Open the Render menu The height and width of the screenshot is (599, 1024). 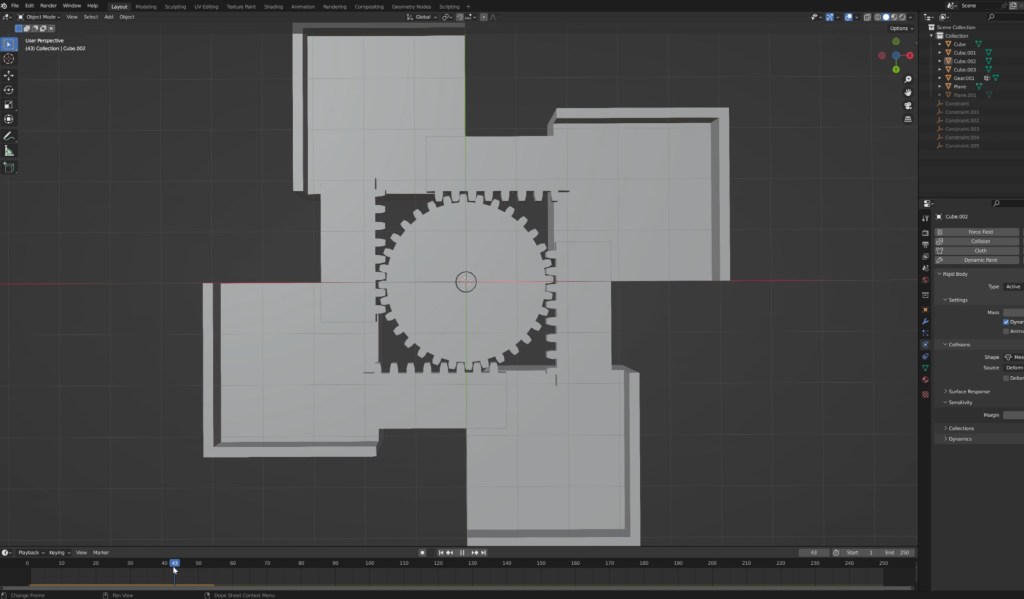pos(48,6)
